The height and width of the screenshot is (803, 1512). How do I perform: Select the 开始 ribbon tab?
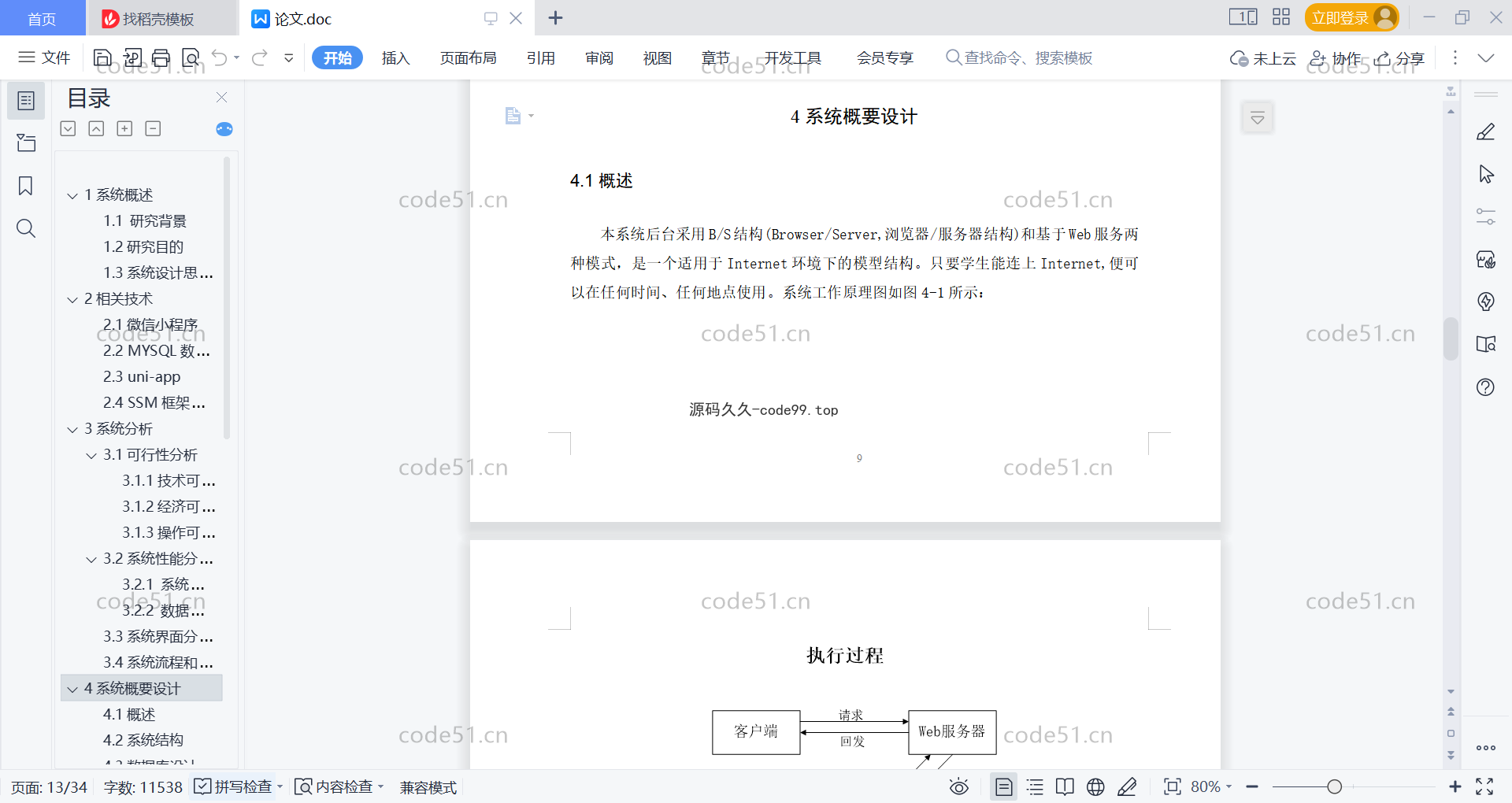(x=337, y=57)
